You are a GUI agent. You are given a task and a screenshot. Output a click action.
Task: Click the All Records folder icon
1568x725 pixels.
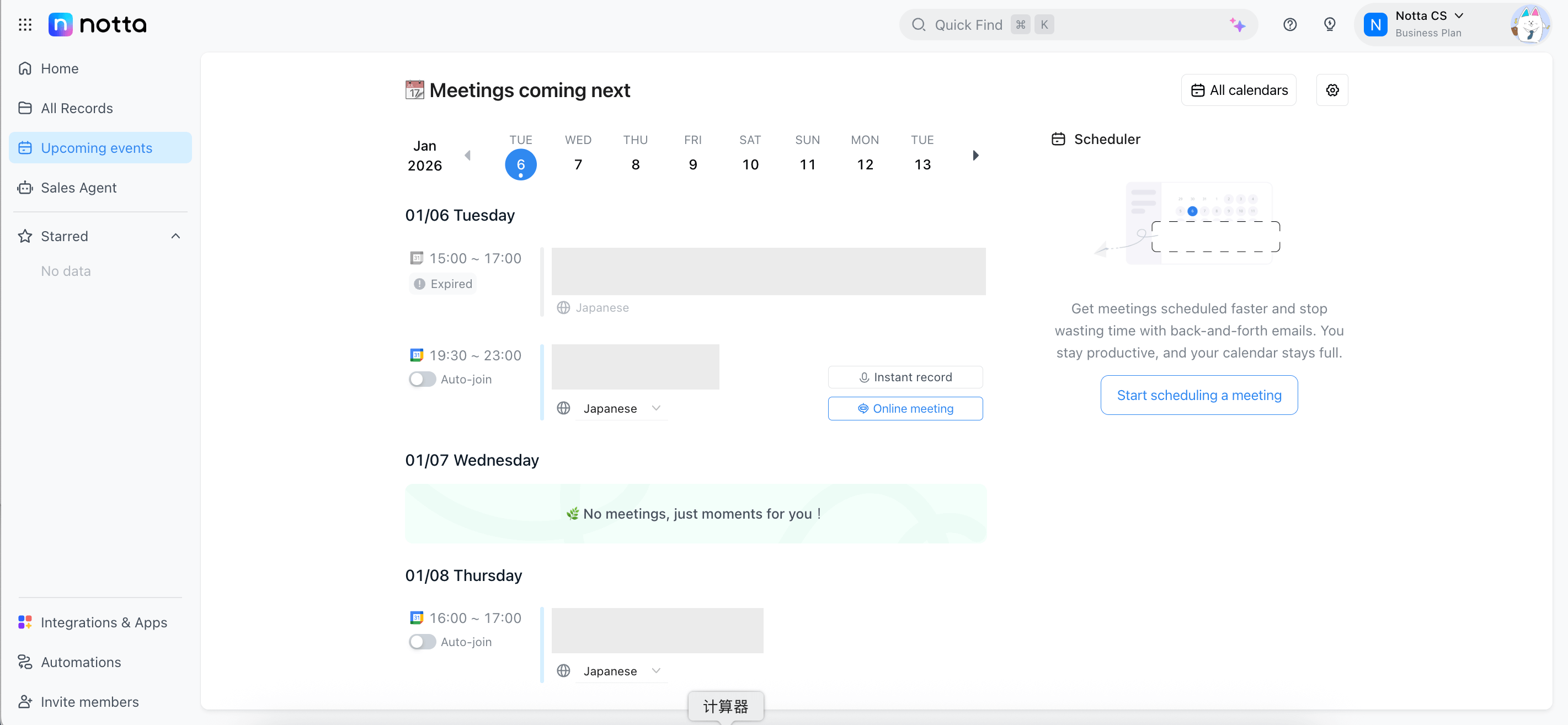coord(25,108)
